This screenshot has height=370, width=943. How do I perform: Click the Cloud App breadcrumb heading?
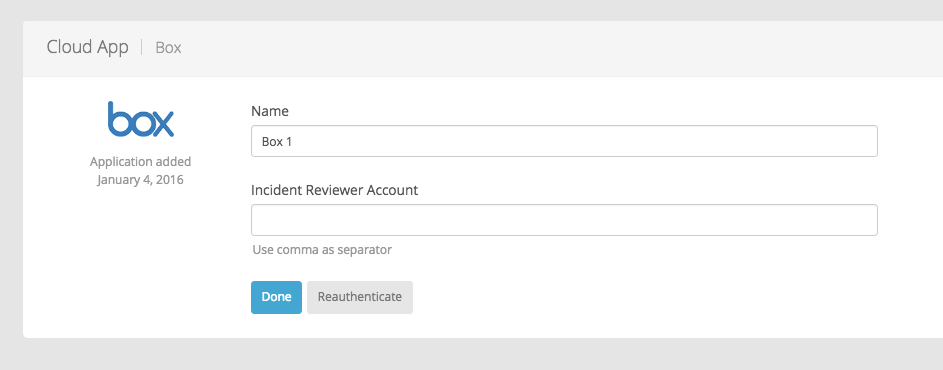pyautogui.click(x=88, y=47)
